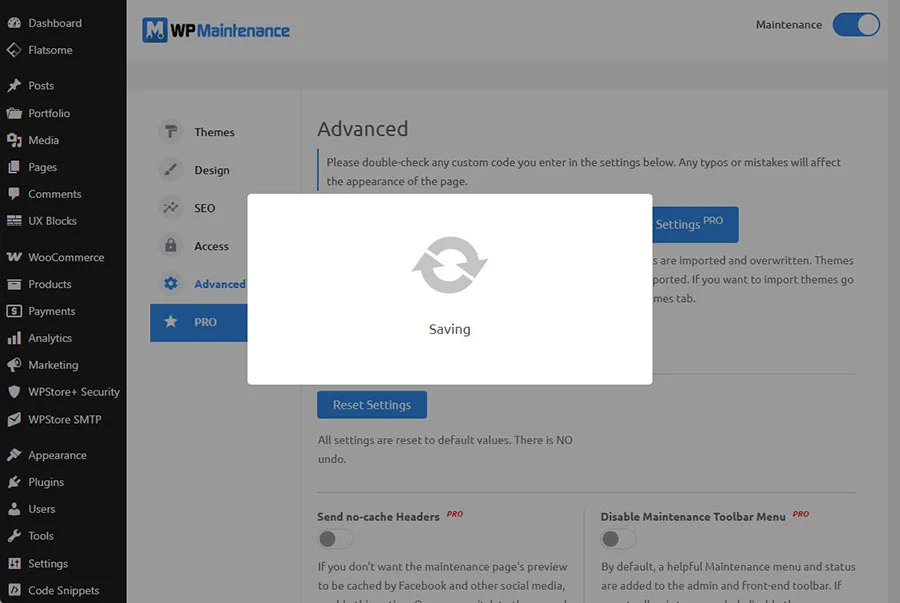Click the Products box icon
This screenshot has width=900, height=603.
coord(14,284)
